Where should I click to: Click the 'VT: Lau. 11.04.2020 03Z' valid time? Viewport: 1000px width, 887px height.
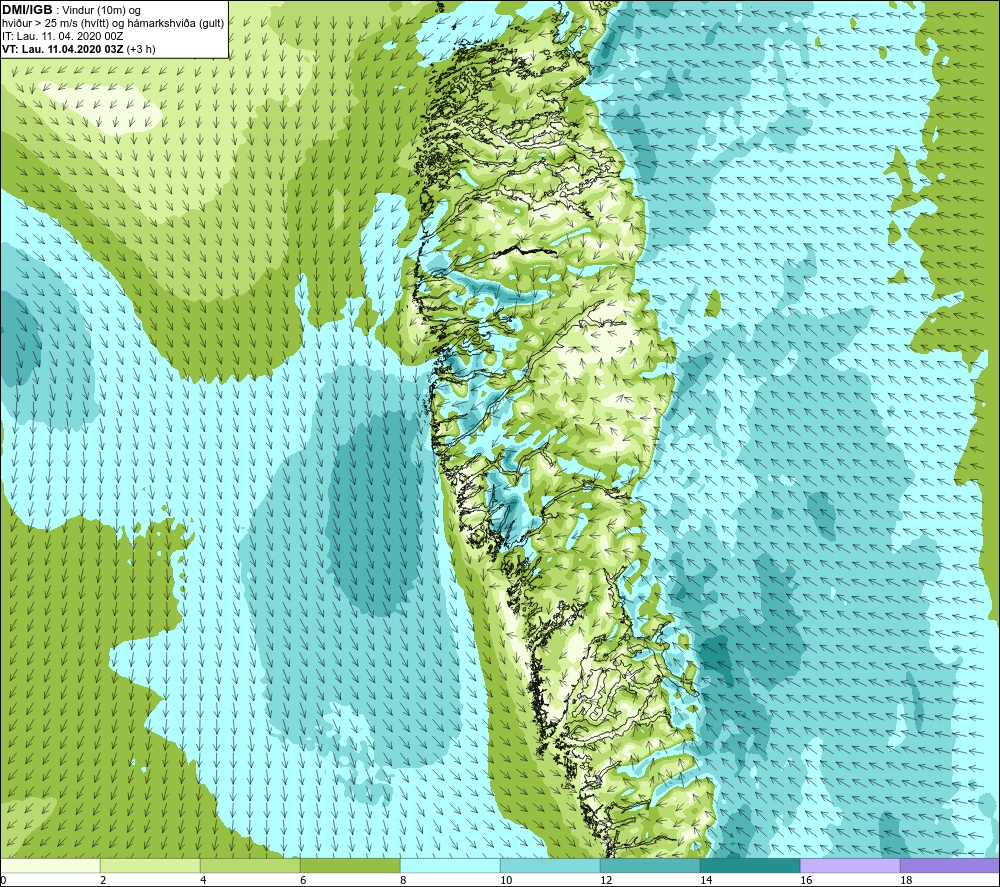click(62, 49)
